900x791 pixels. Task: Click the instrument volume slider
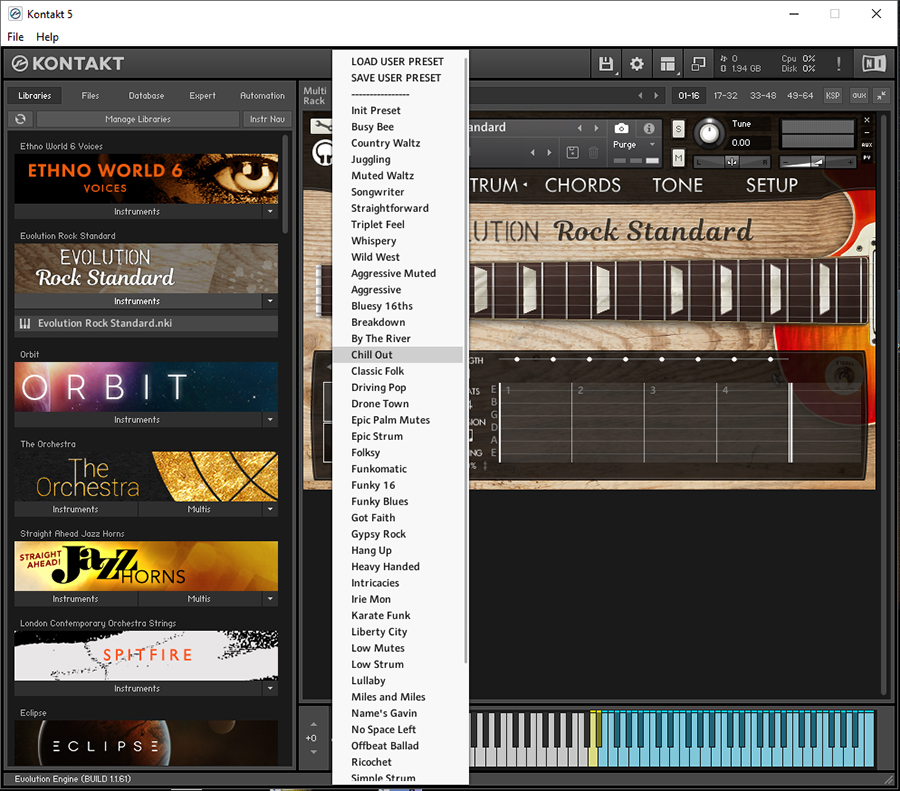click(x=818, y=162)
